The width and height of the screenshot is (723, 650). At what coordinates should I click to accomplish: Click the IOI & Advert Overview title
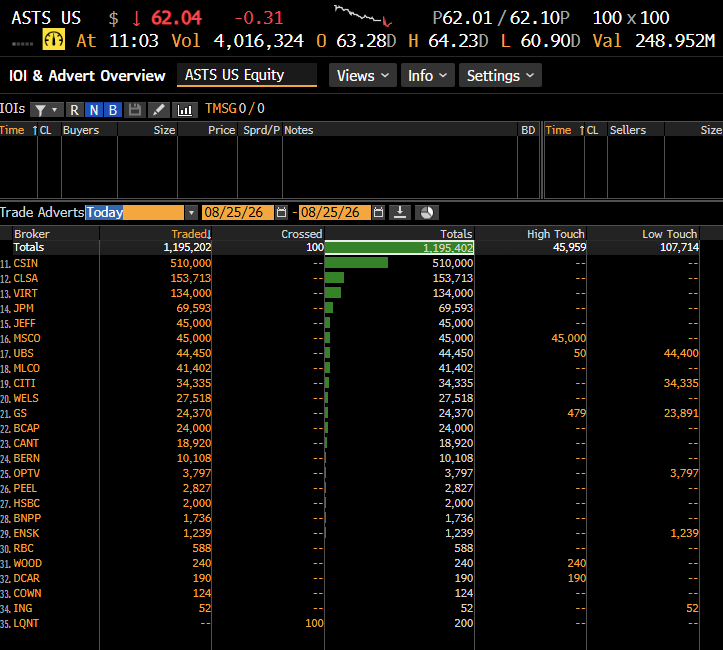(x=87, y=76)
